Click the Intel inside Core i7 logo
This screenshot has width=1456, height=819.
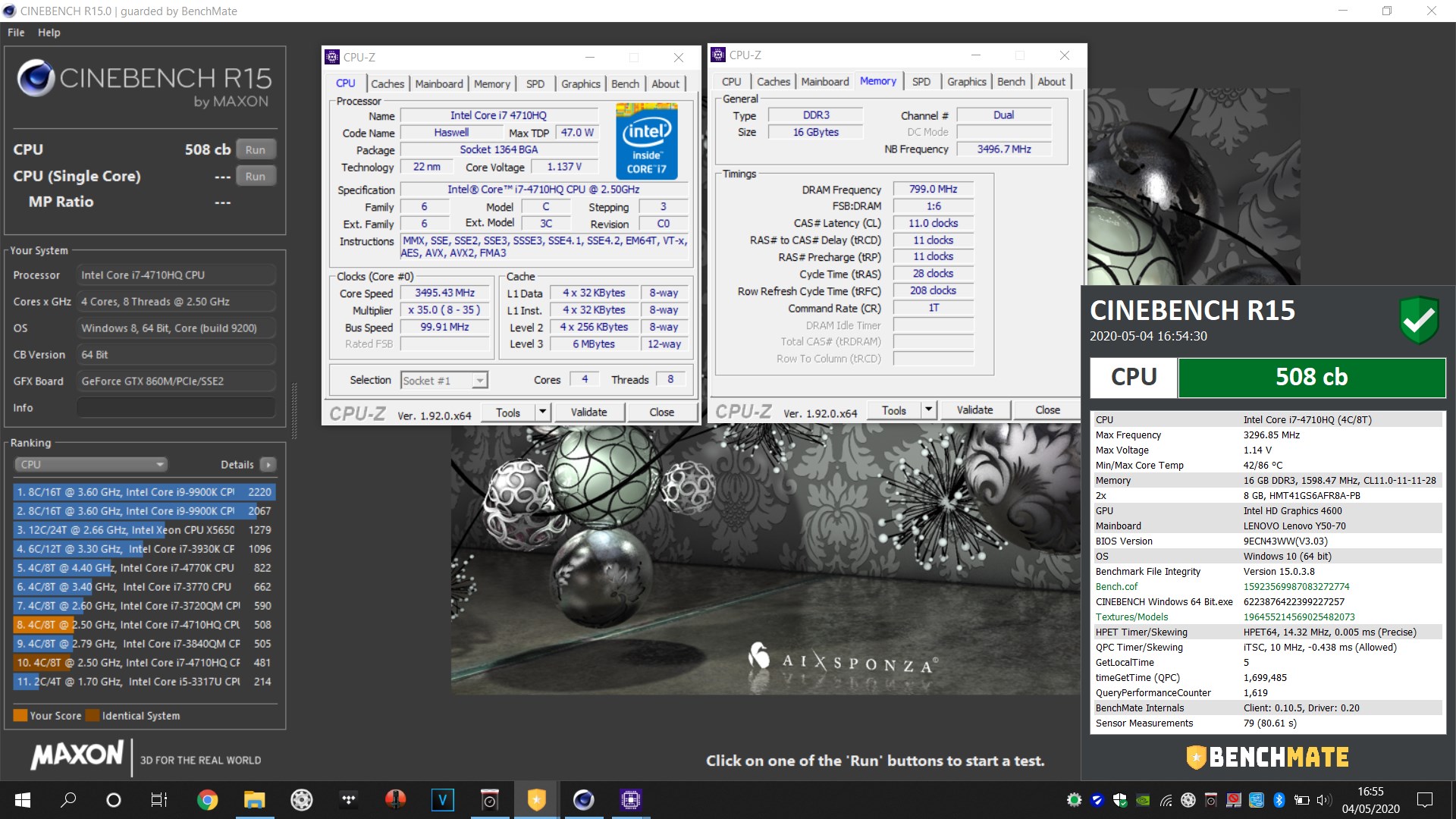click(646, 143)
